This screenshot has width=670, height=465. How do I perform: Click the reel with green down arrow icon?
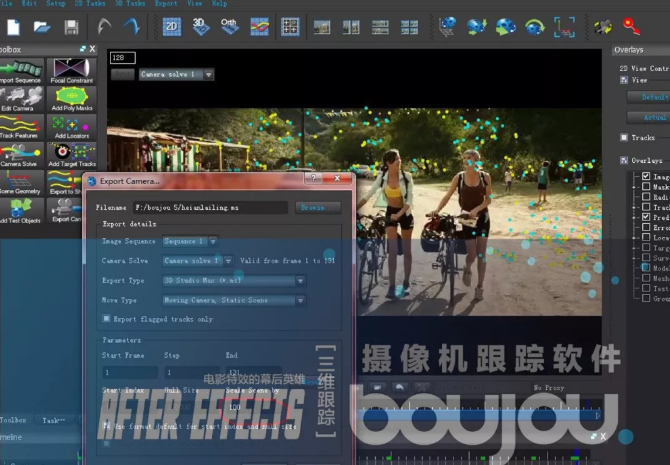click(x=477, y=26)
